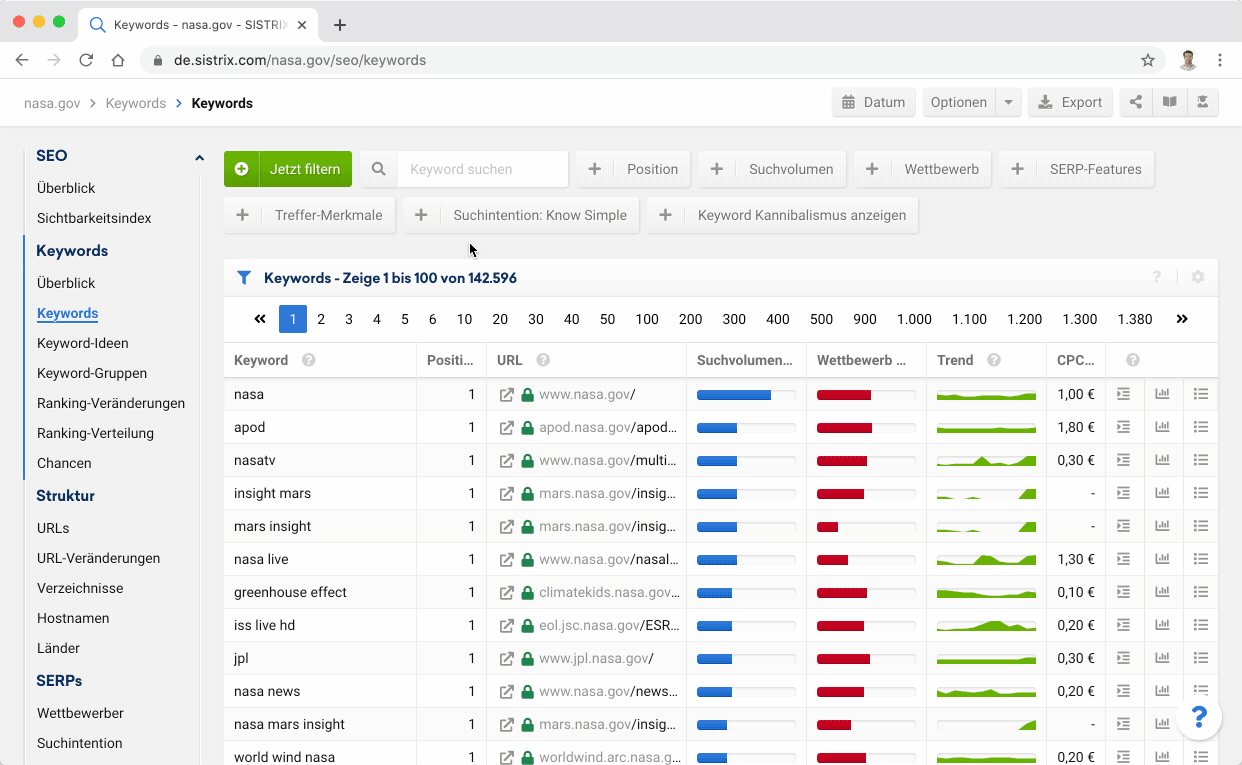Click the share icon in top toolbar
The width and height of the screenshot is (1242, 765).
[1136, 102]
